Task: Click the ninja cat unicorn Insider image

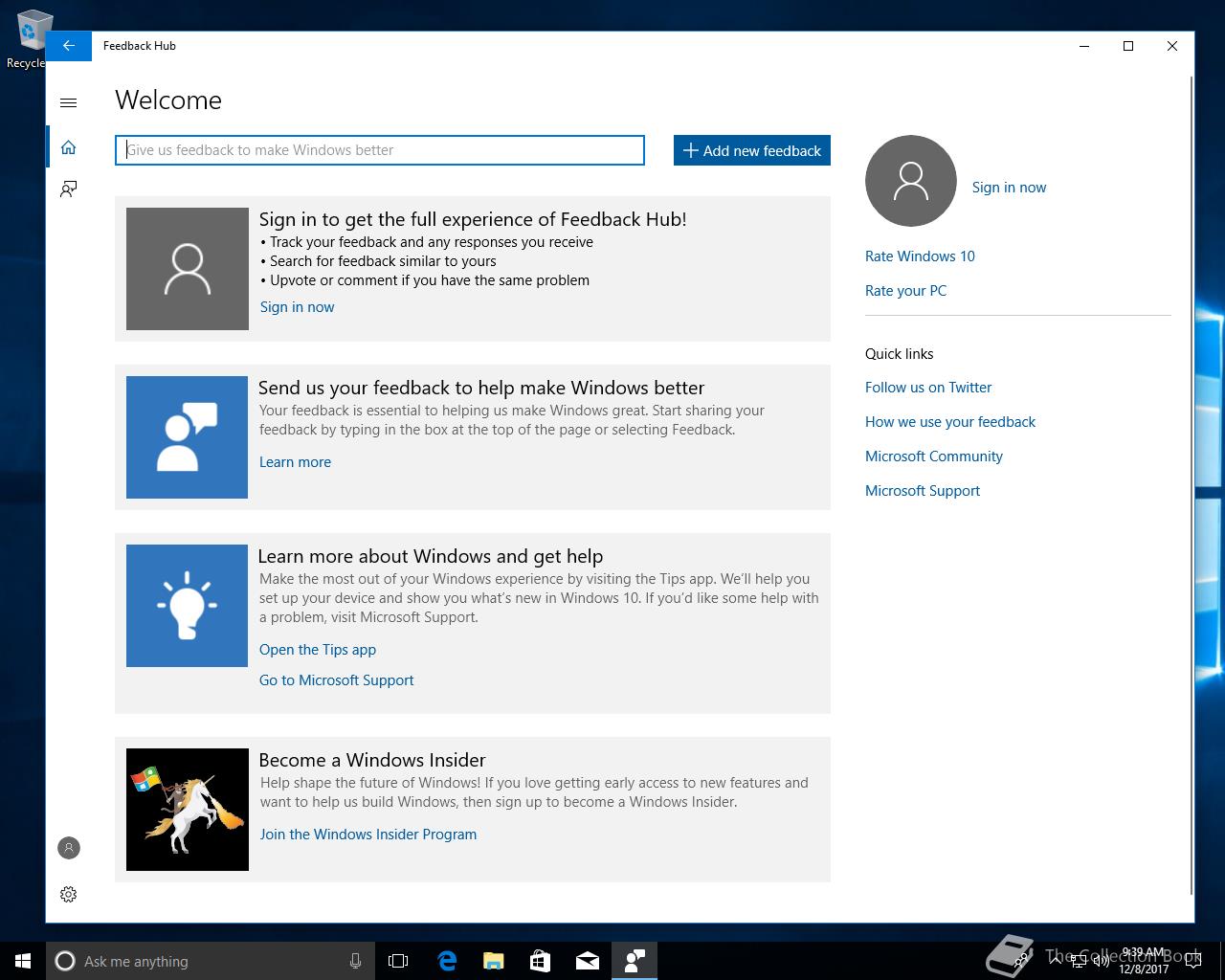Action: [x=188, y=810]
